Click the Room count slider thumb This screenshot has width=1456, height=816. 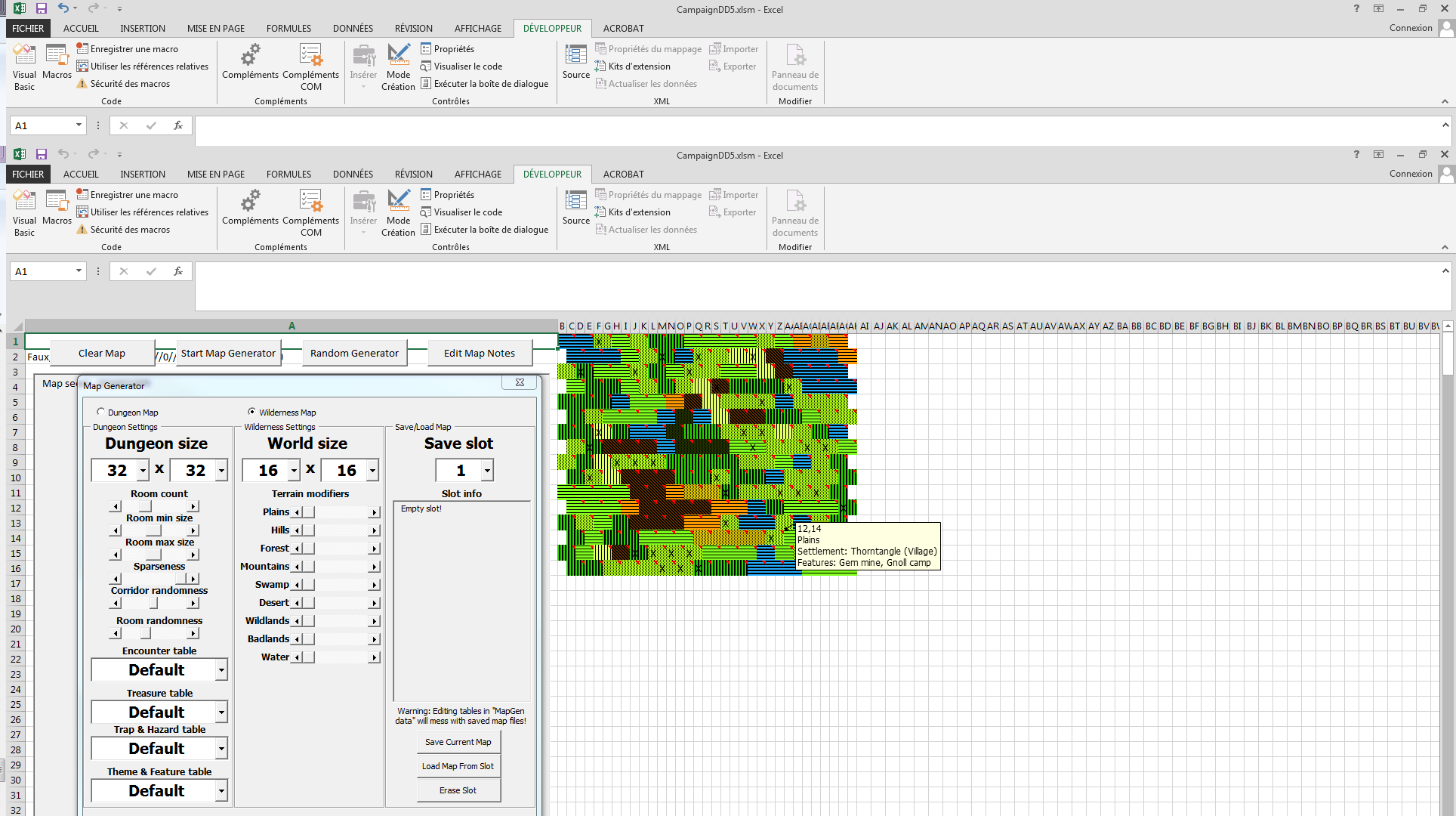click(x=146, y=506)
